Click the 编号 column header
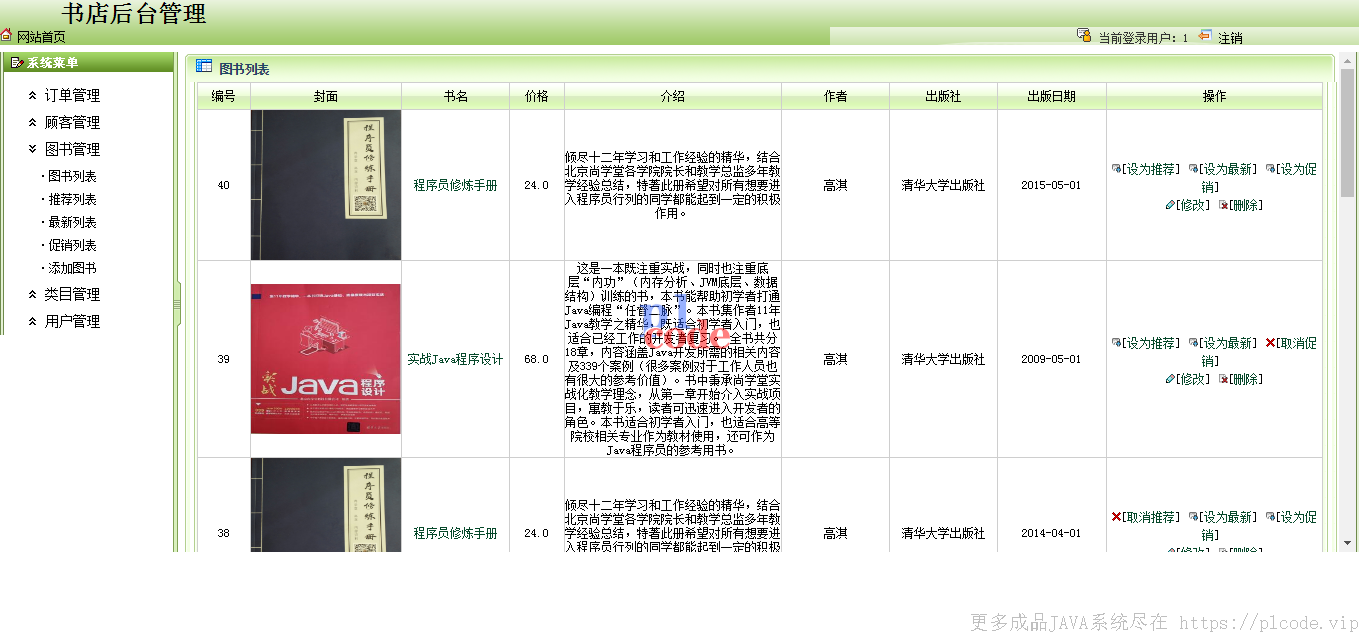1359x639 pixels. tap(224, 96)
